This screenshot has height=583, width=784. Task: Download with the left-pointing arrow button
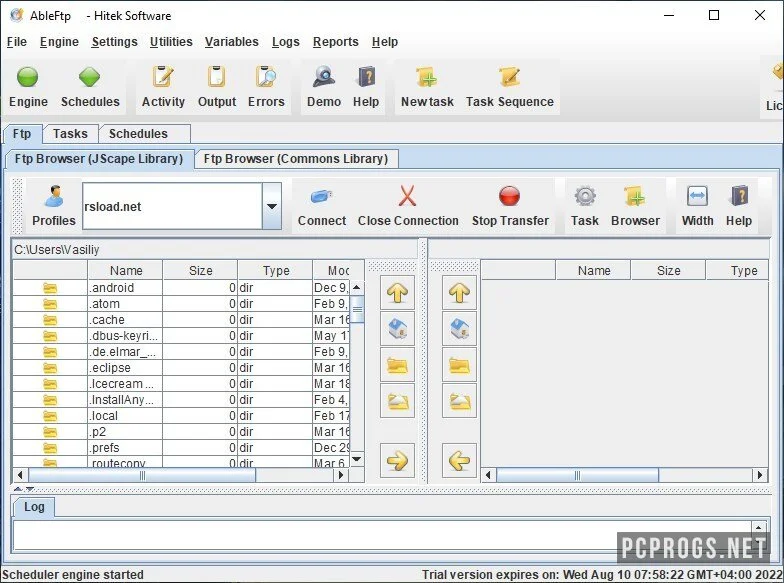click(x=460, y=460)
